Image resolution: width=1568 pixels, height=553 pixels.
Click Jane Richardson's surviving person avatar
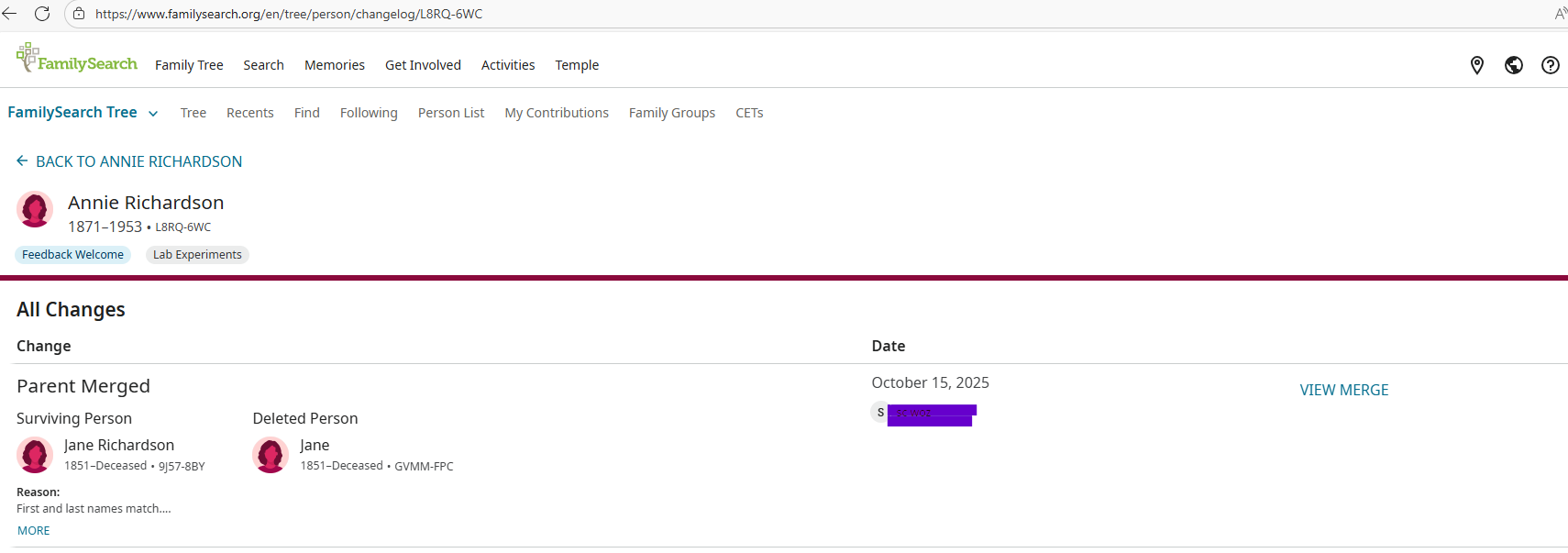coord(35,455)
